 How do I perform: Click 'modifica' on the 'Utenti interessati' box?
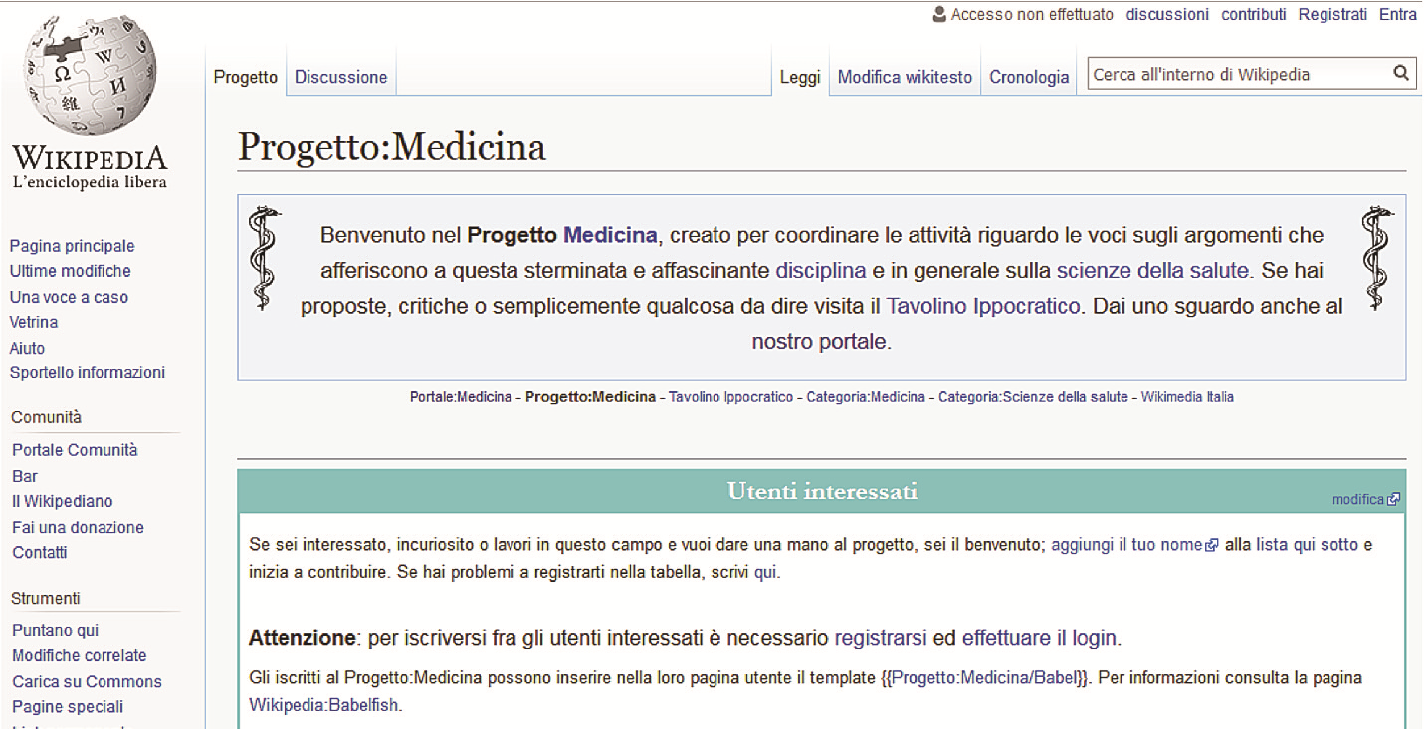pyautogui.click(x=1359, y=498)
